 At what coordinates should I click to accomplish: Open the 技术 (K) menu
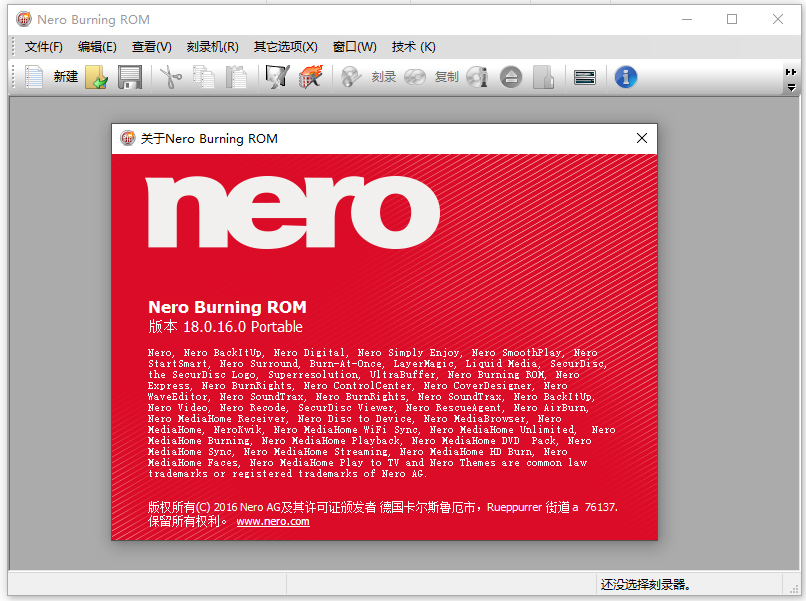pyautogui.click(x=414, y=47)
